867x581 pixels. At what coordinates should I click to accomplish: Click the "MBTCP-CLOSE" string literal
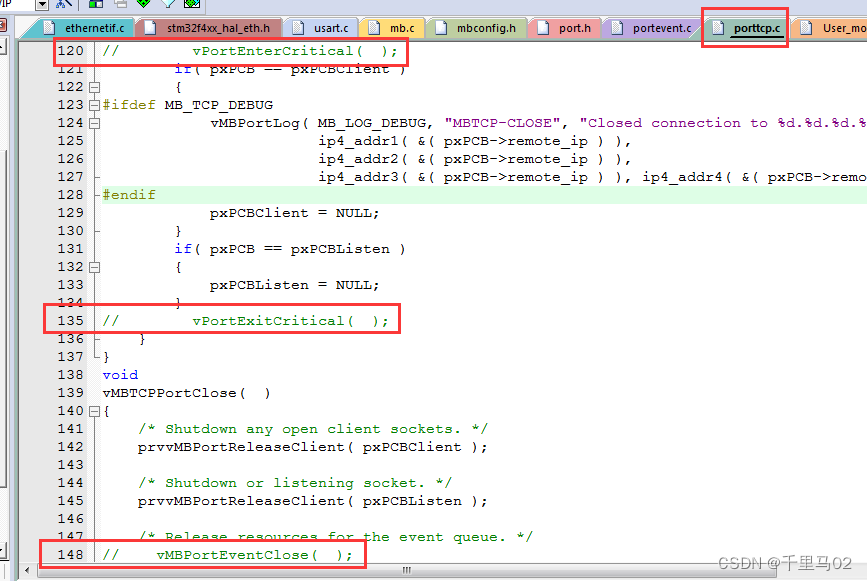(502, 123)
